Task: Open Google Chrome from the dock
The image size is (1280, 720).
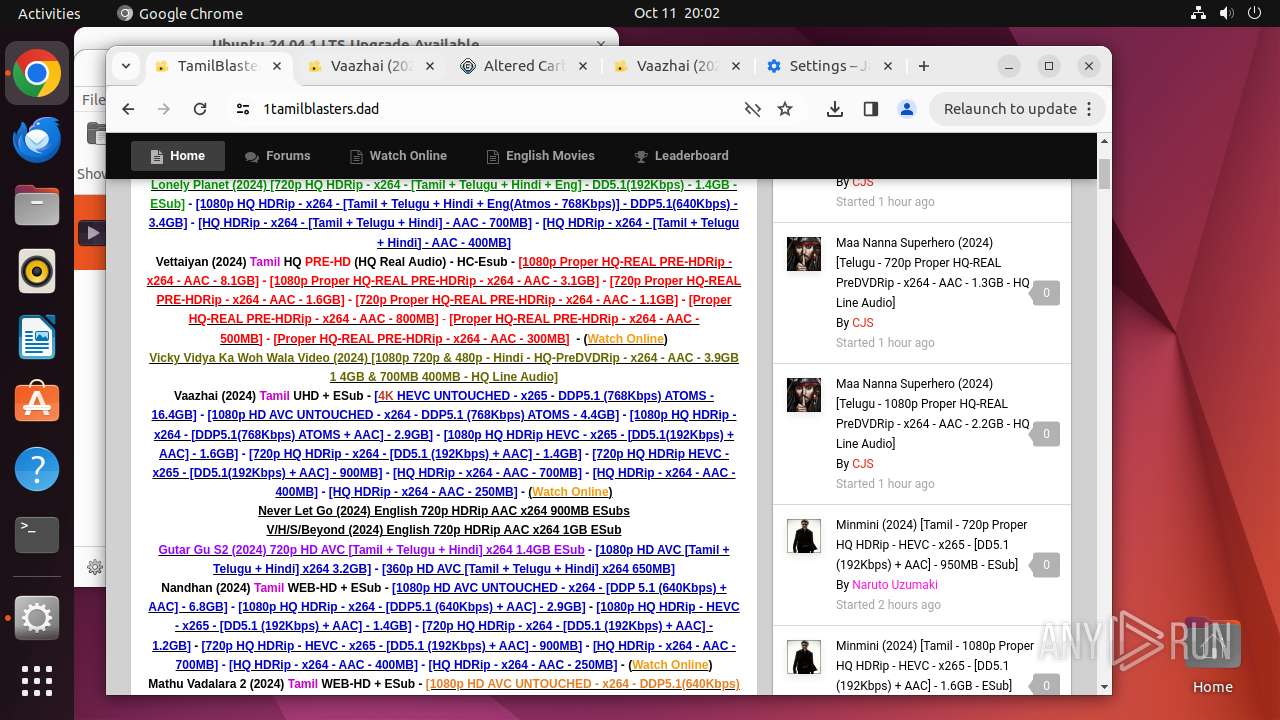Action: click(37, 74)
